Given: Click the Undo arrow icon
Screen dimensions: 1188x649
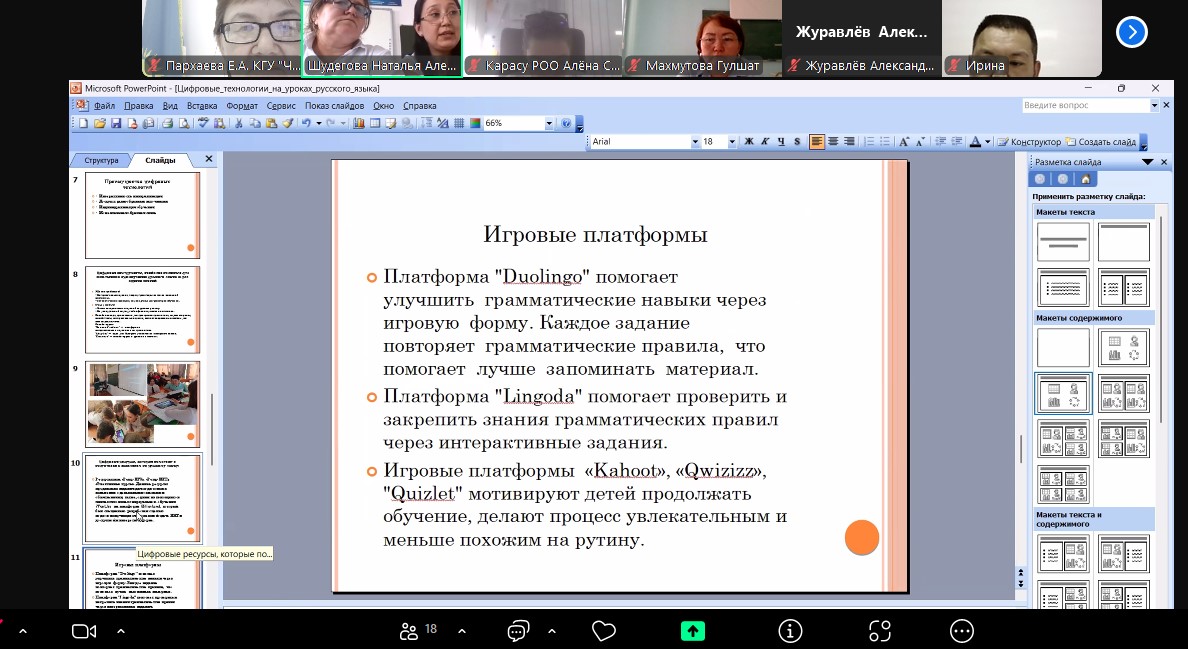Looking at the screenshot, I should pos(306,124).
